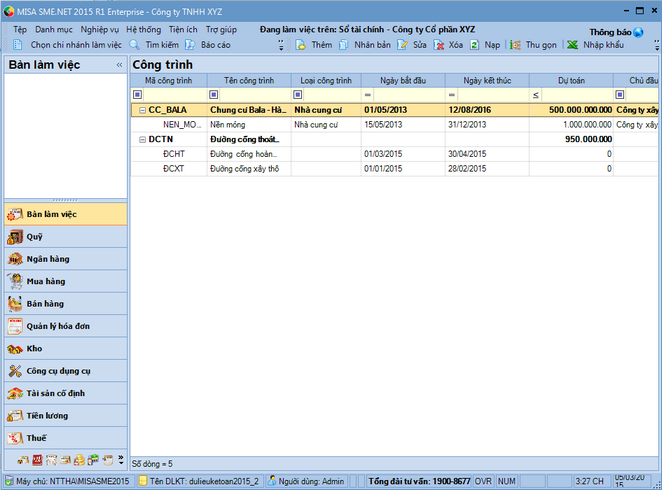The image size is (662, 490).
Task: Open filter operator for Ngày bắt đầu
Action: click(368, 95)
